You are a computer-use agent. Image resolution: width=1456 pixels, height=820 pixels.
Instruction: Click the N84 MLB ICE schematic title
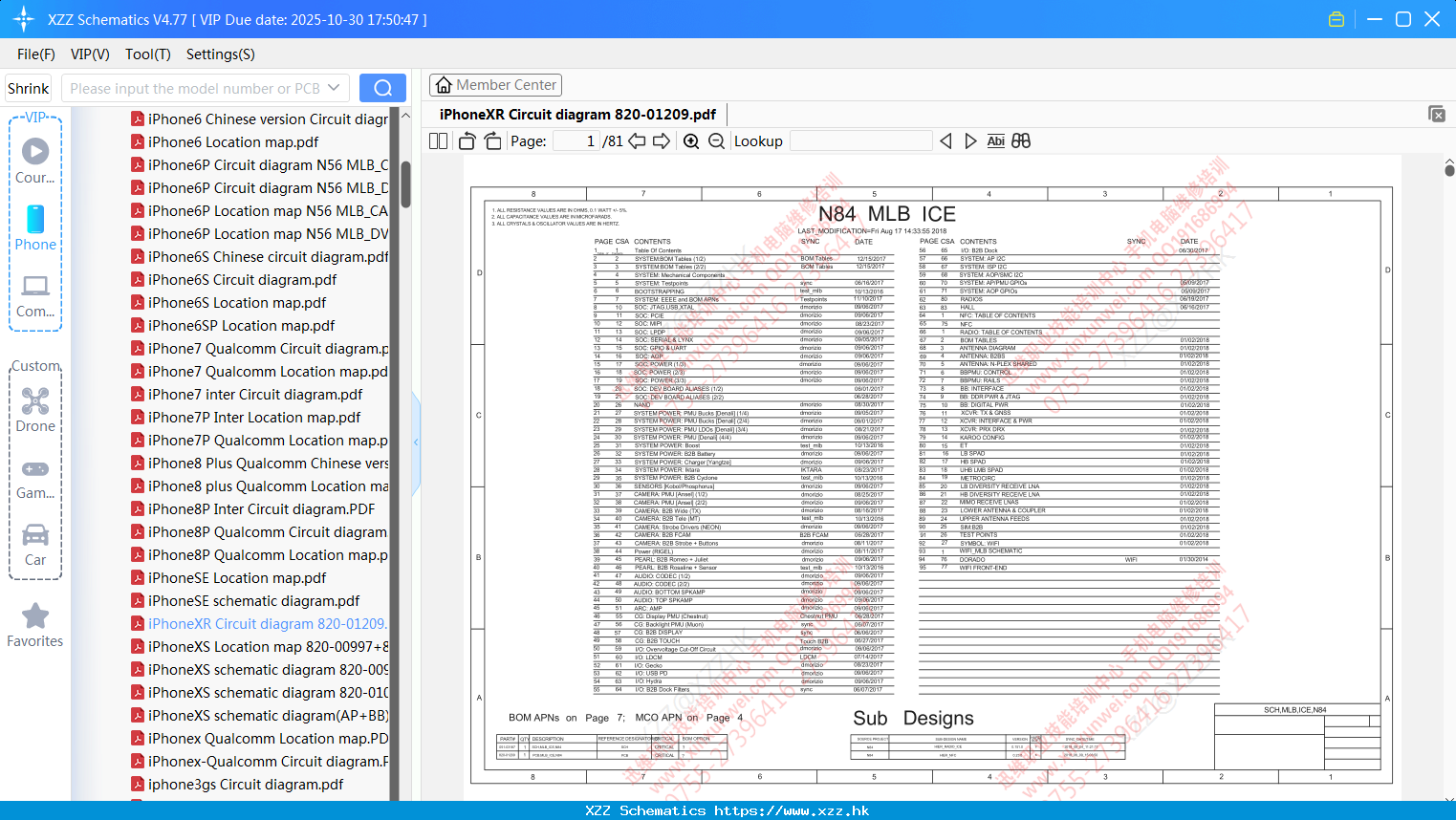(886, 214)
